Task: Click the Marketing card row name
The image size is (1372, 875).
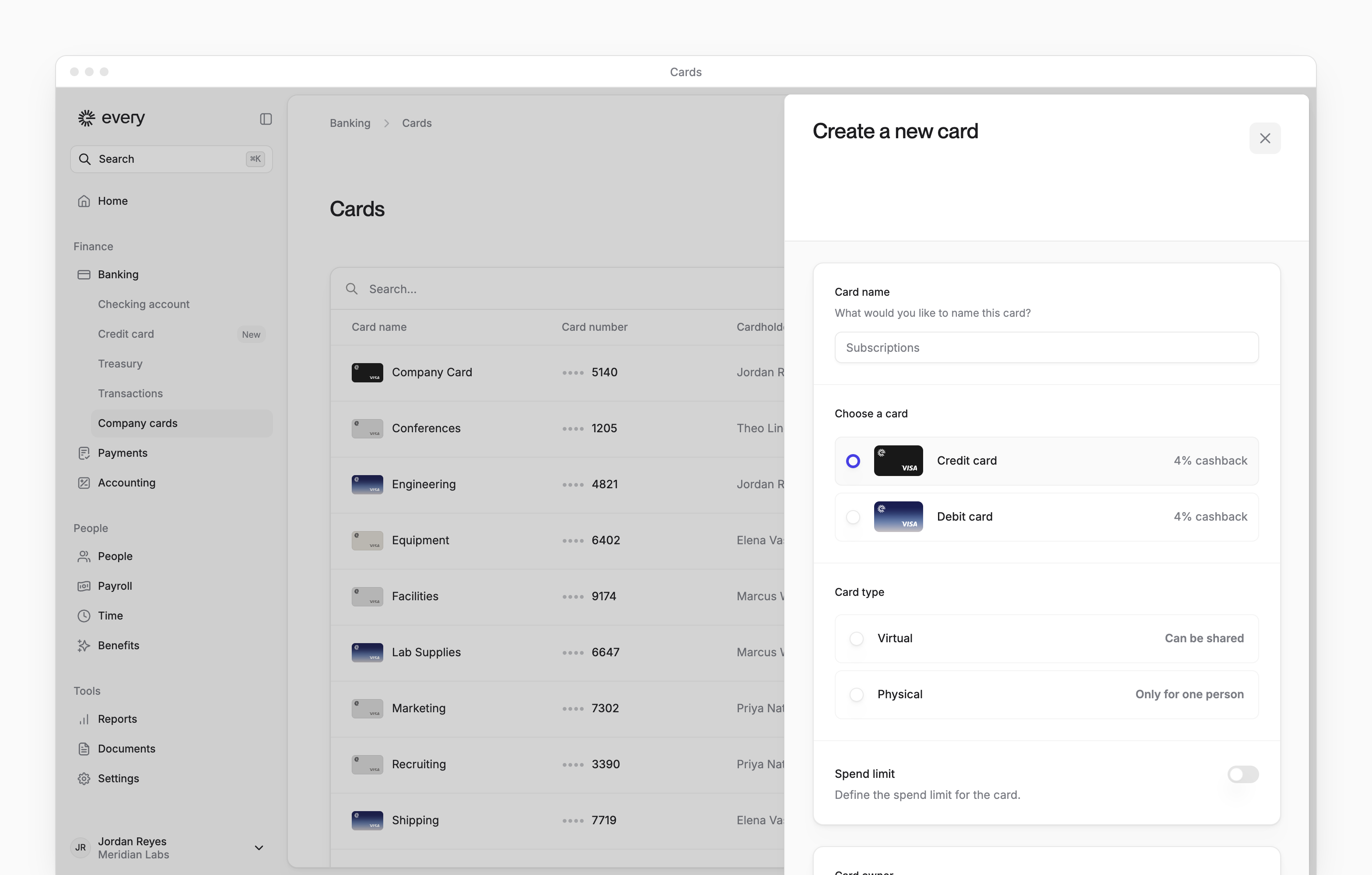Action: [x=419, y=708]
